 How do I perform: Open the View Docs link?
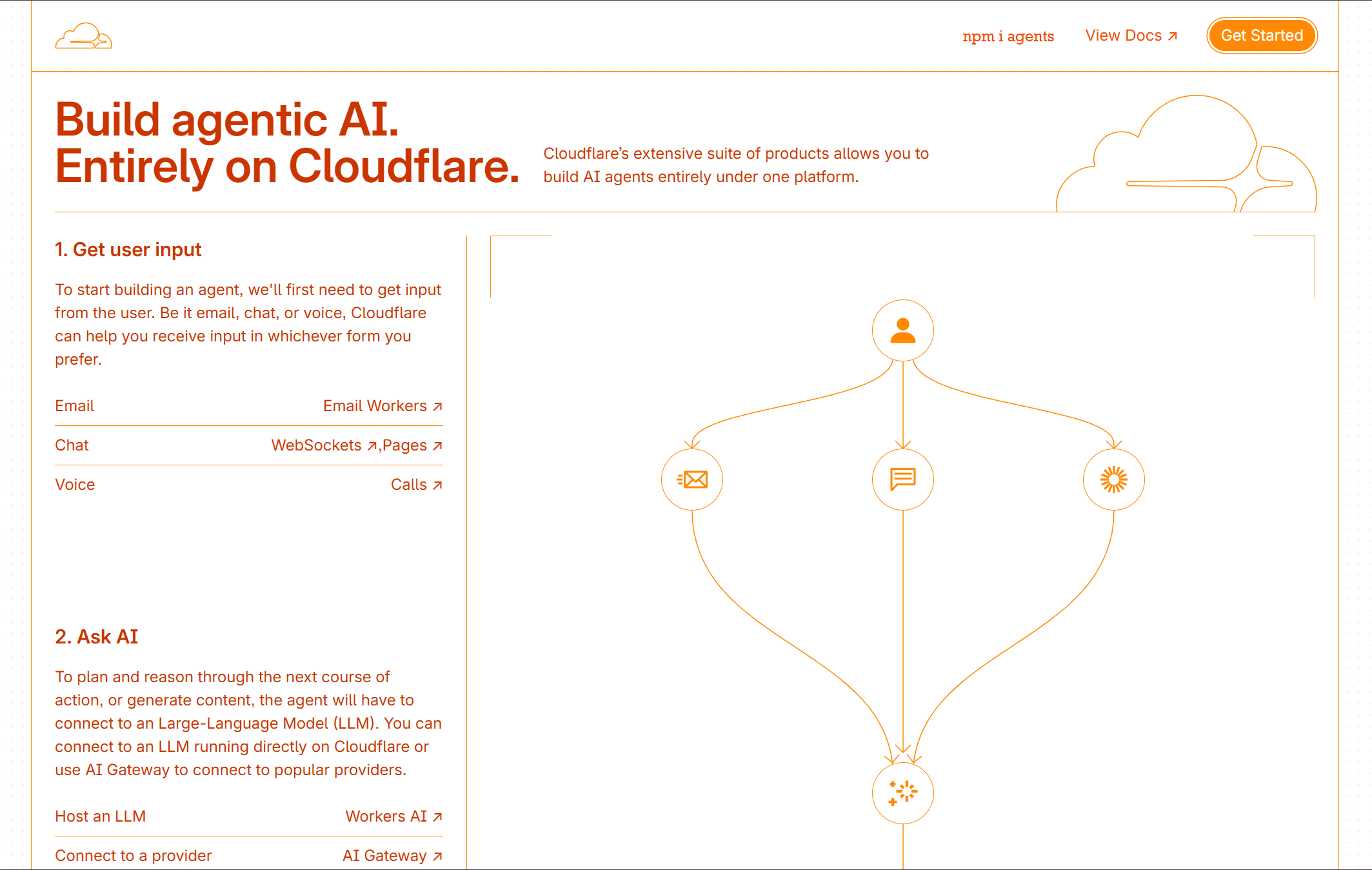[x=1123, y=36]
